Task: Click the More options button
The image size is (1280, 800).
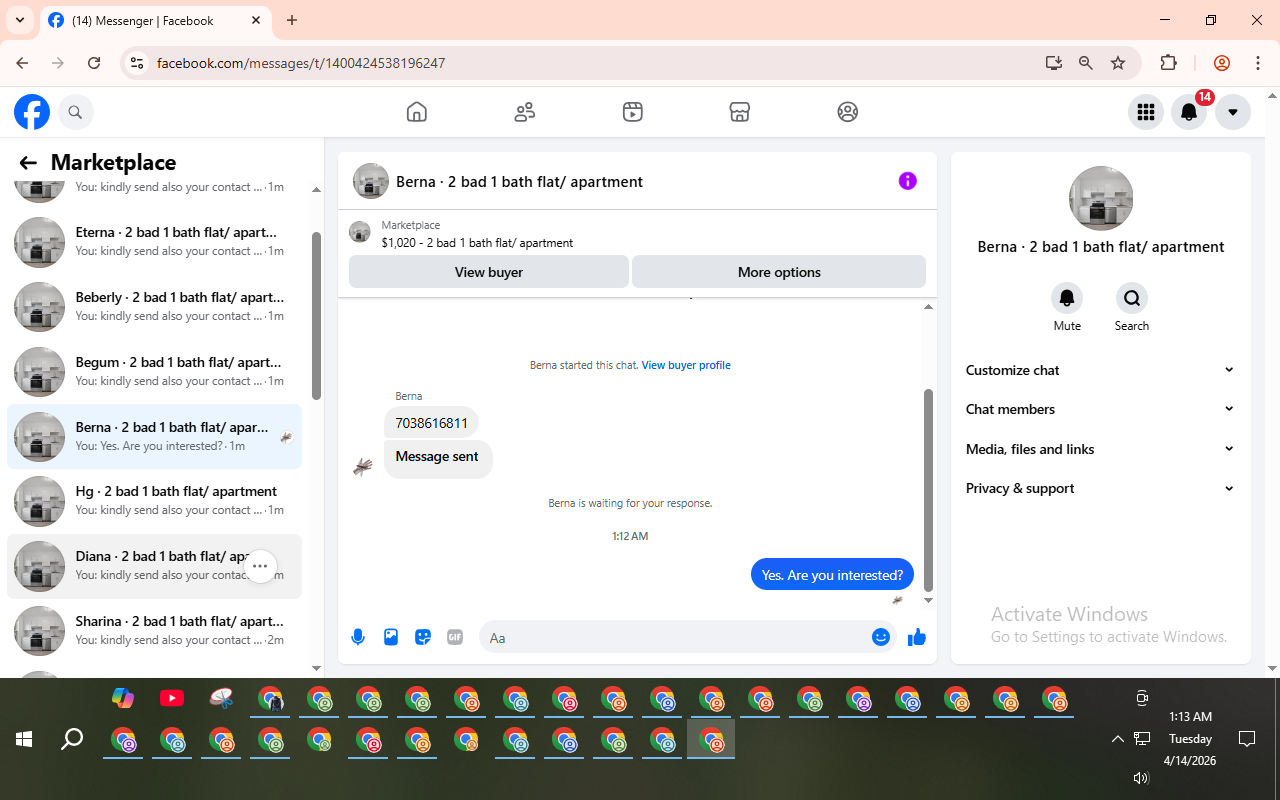Action: 779,272
